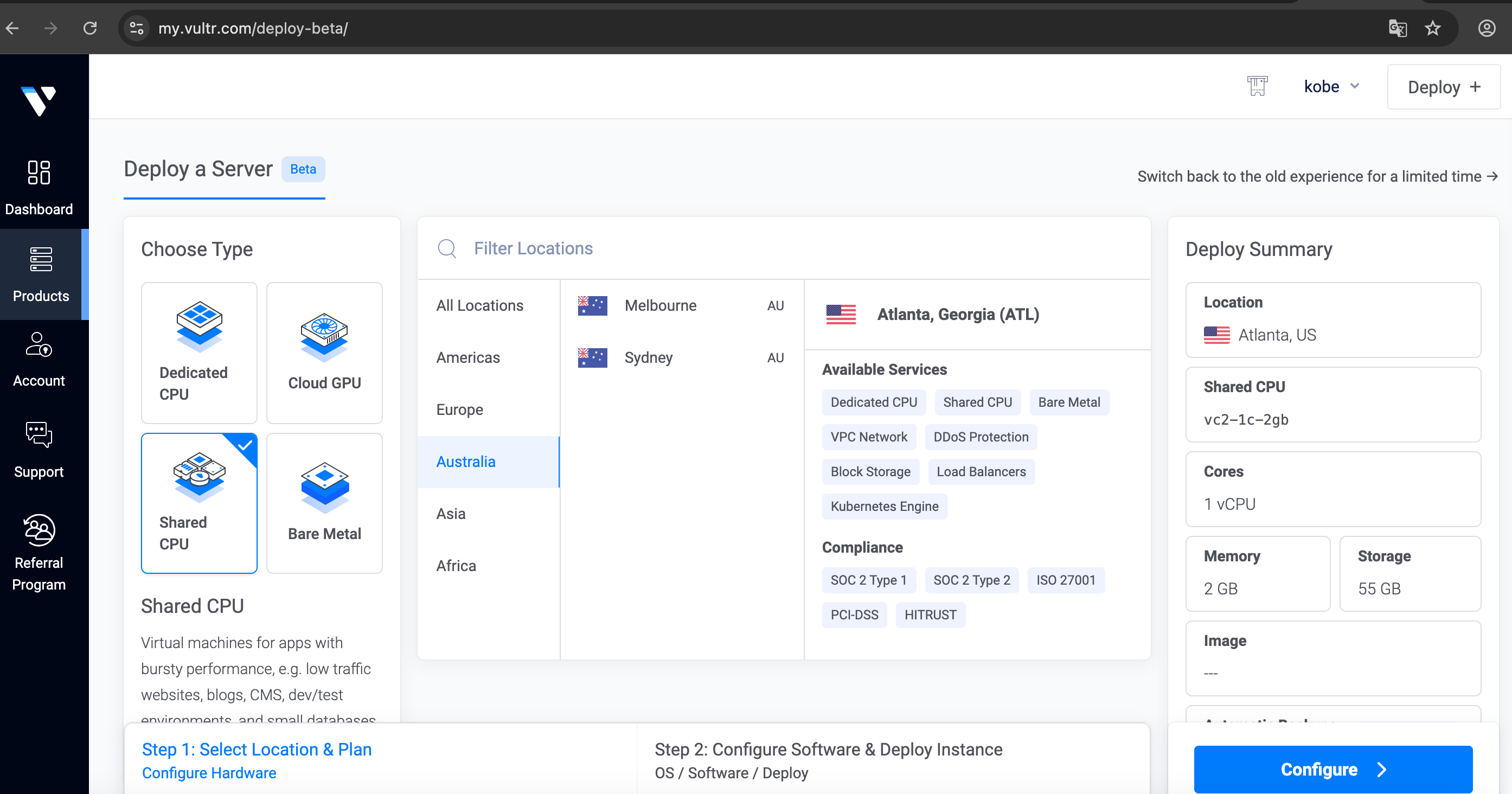The height and width of the screenshot is (794, 1512).
Task: Select the Dedicated CPU type card
Action: [x=199, y=353]
